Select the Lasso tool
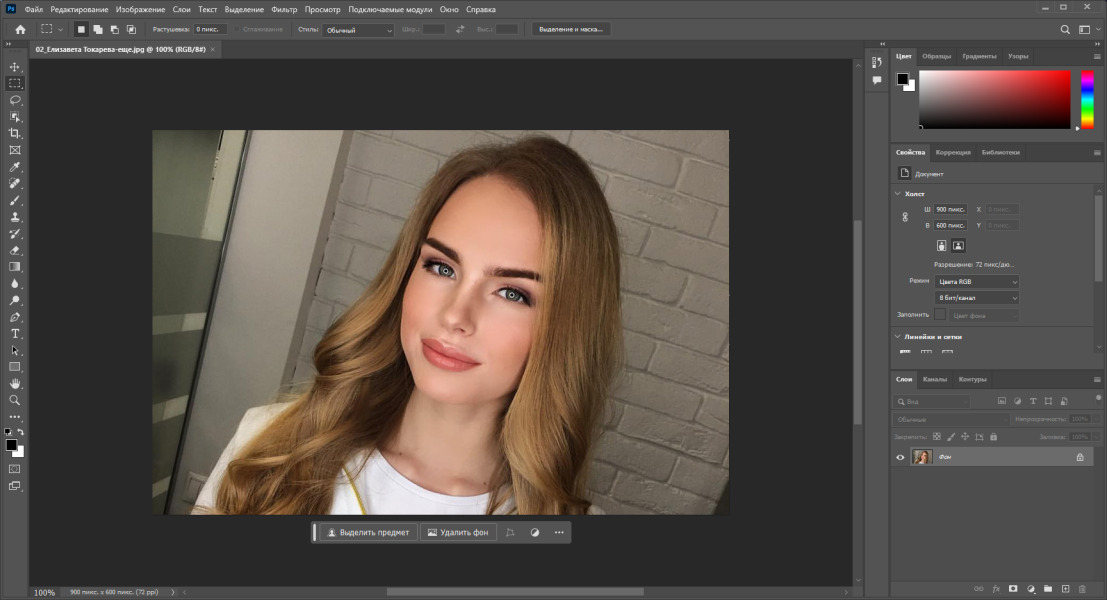This screenshot has height=600, width=1107. 15,100
